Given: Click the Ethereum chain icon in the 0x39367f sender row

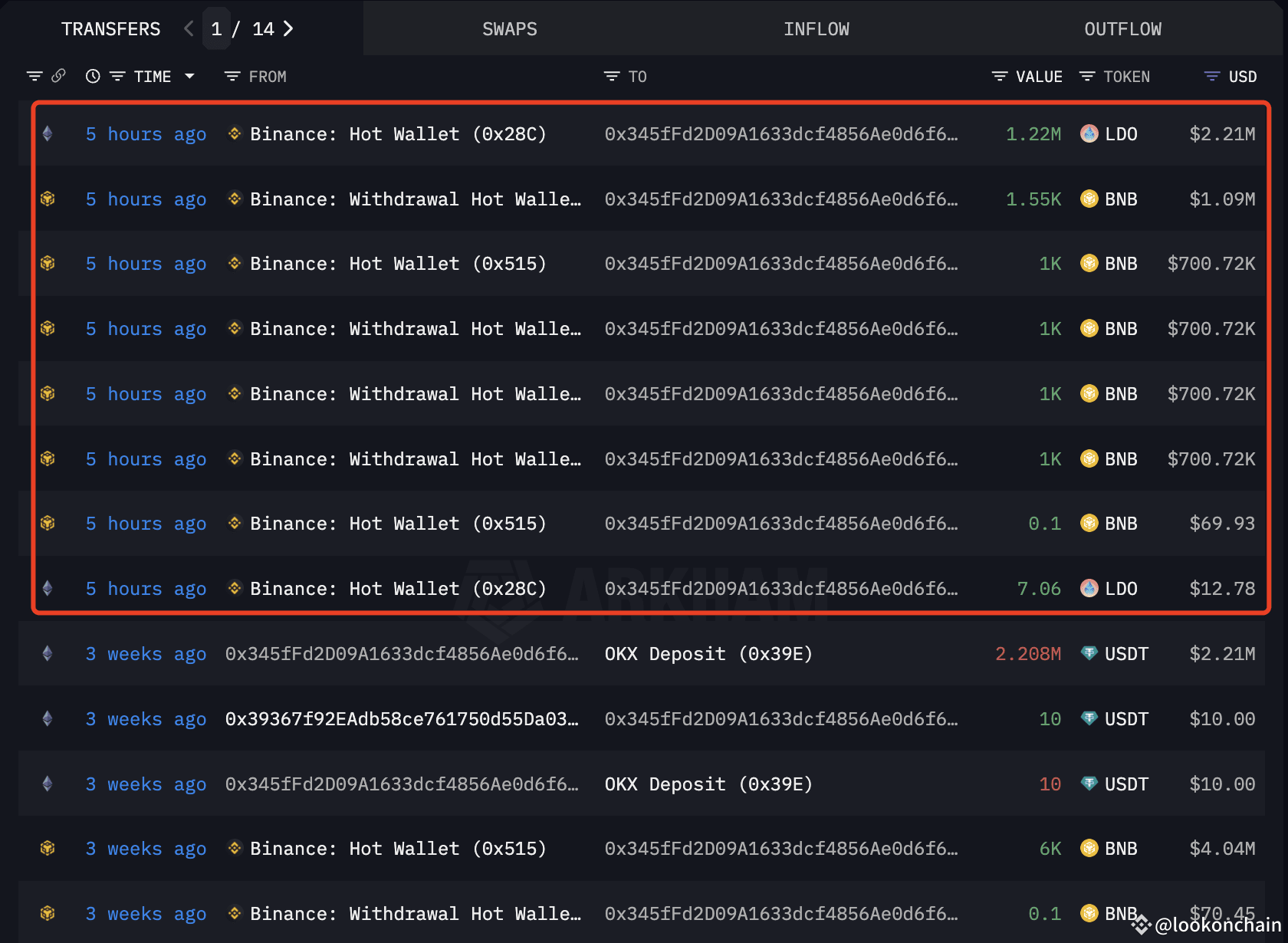Looking at the screenshot, I should [48, 719].
